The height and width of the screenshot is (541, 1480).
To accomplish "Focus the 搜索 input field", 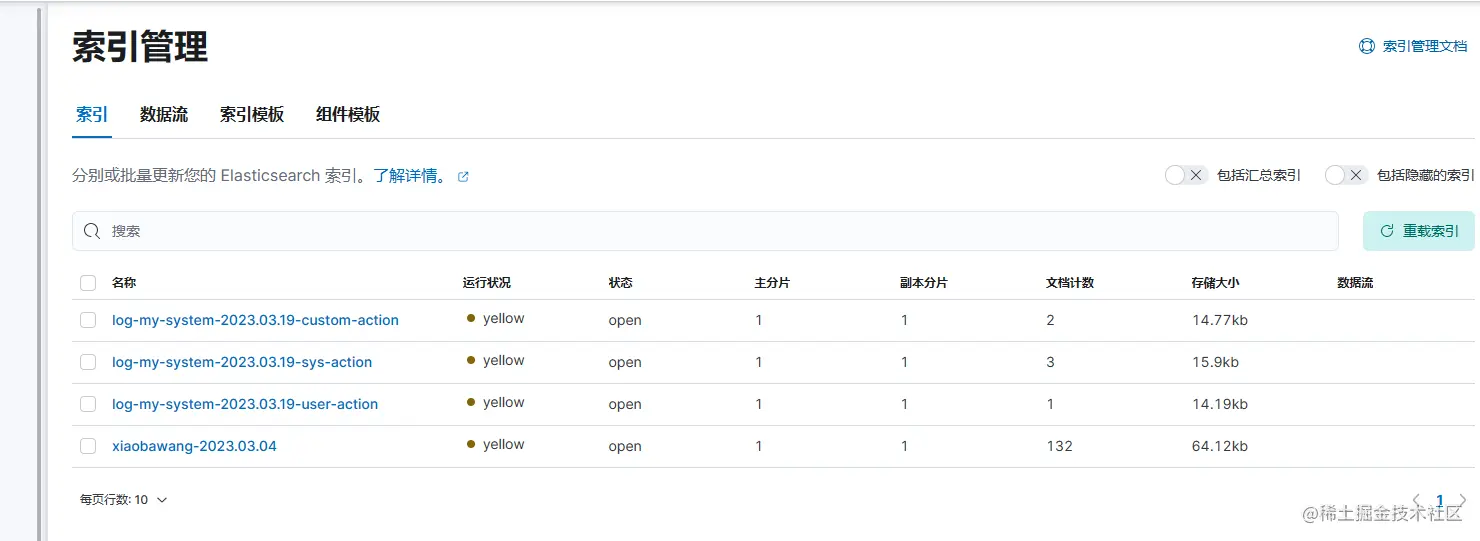I will coord(705,231).
